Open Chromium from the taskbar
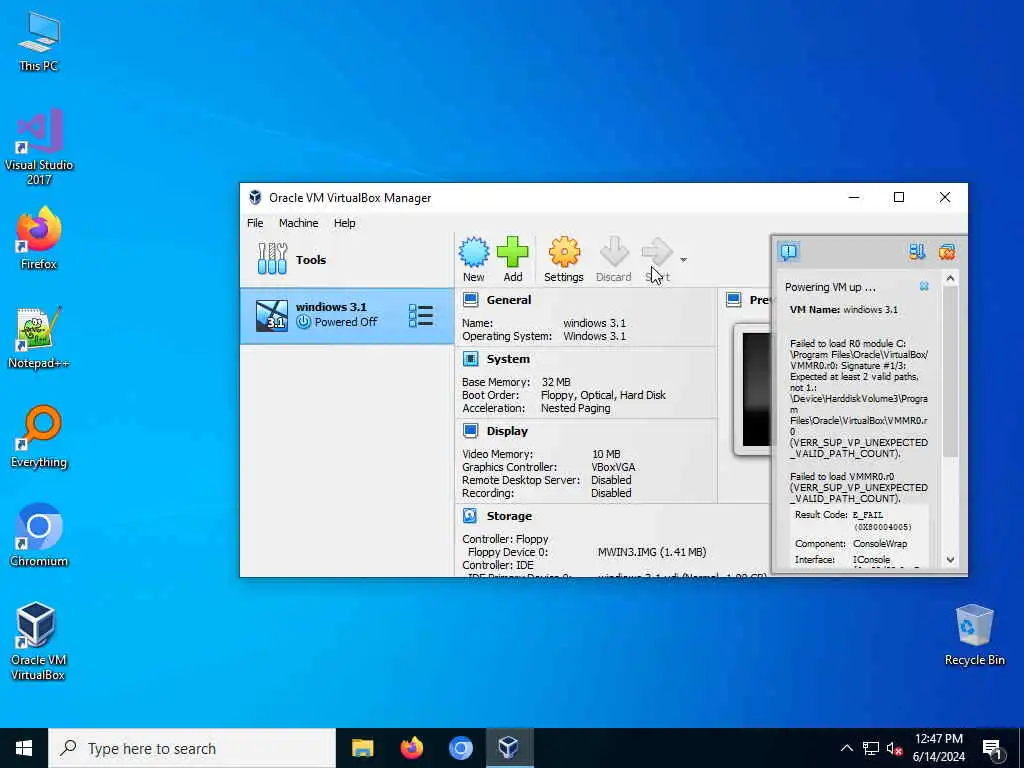 (x=460, y=748)
